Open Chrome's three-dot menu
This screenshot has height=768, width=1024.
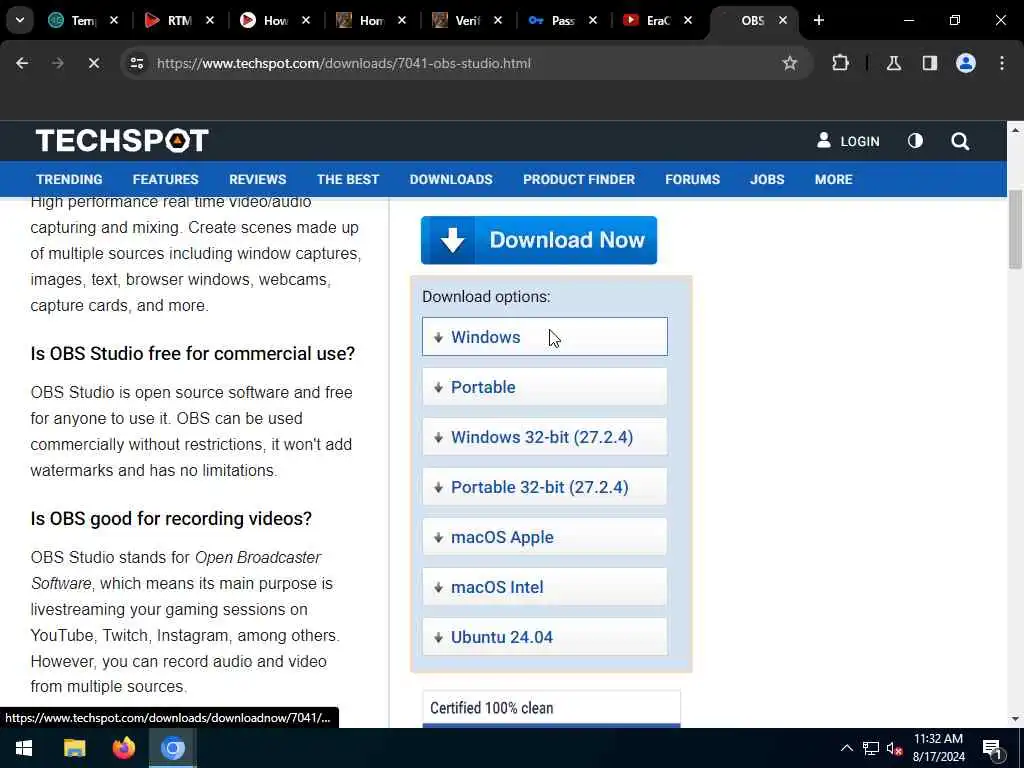point(1002,63)
